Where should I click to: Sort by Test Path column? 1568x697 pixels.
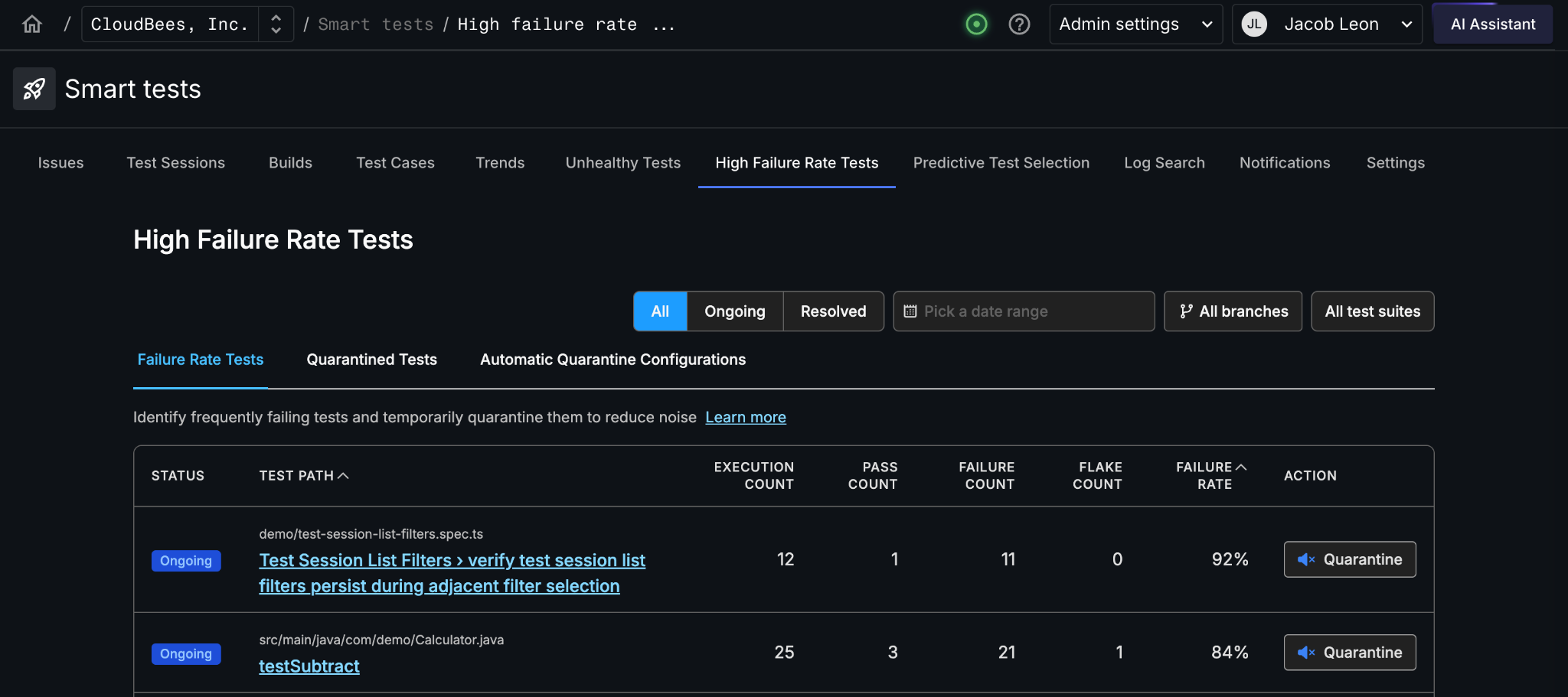click(x=304, y=476)
